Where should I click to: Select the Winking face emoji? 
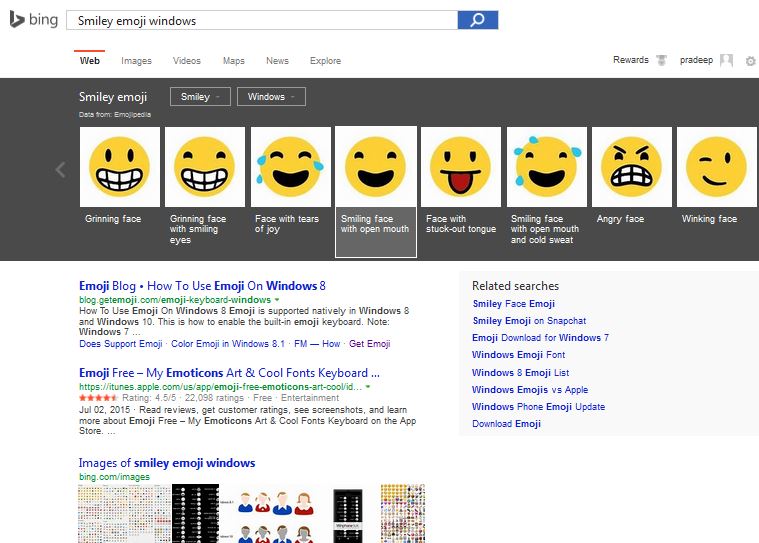pos(717,167)
